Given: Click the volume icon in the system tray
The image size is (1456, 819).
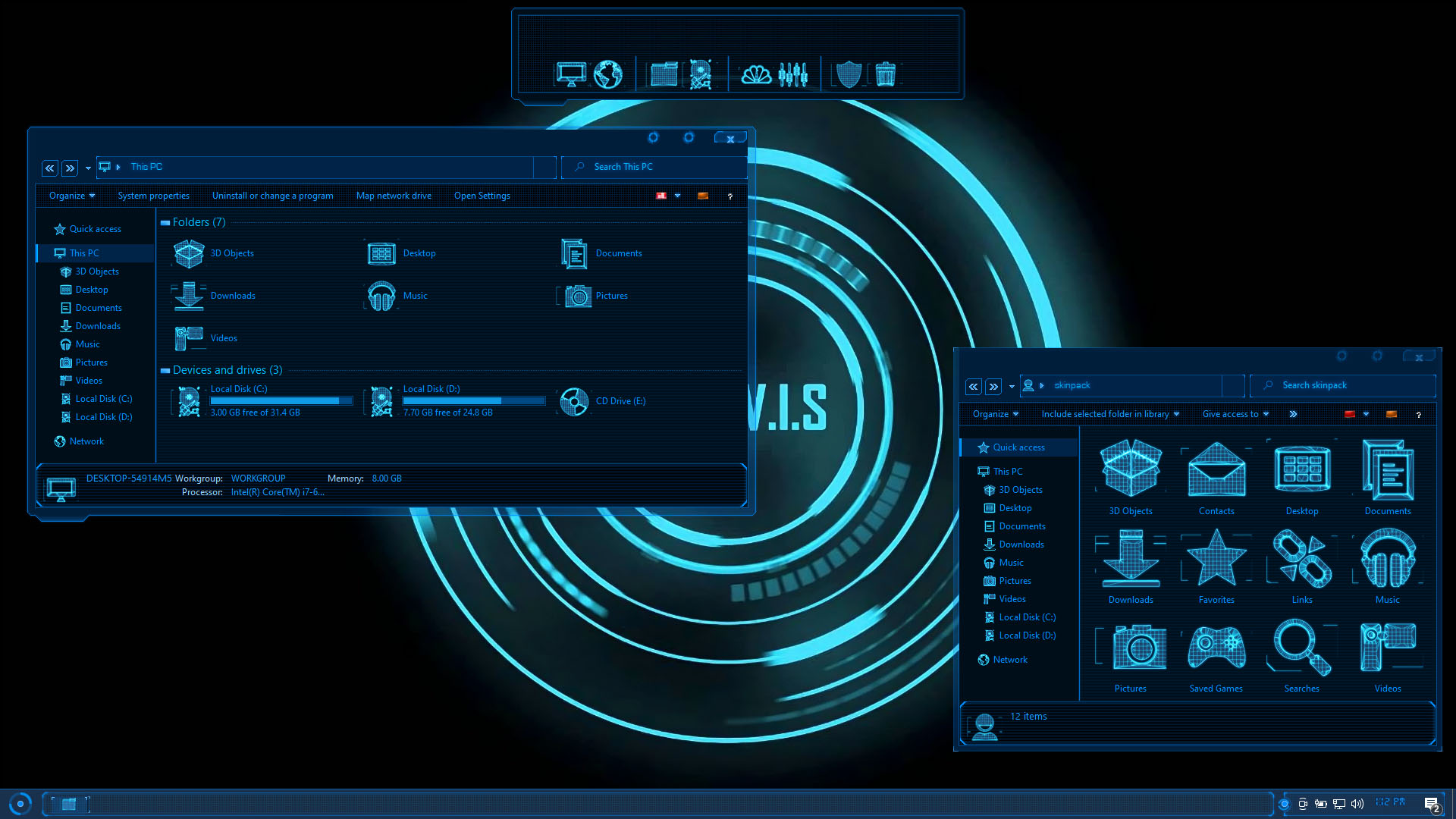Looking at the screenshot, I should (1357, 804).
